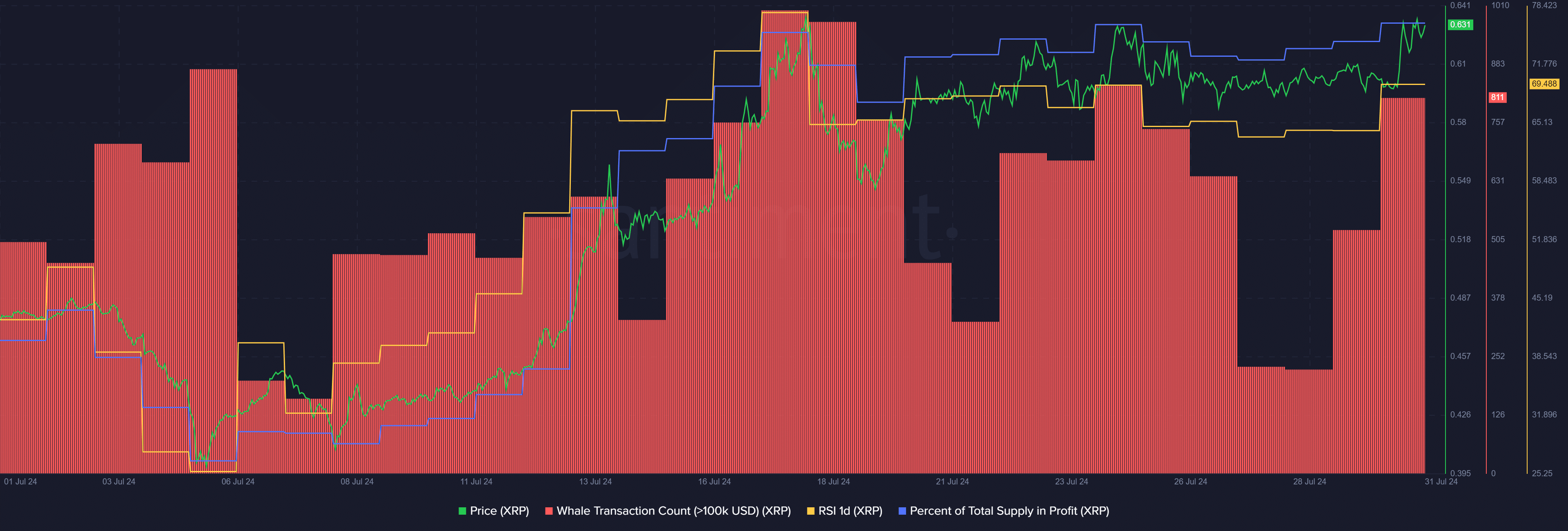
Task: Click the 1010 whale count axis value
Action: tap(1500, 5)
